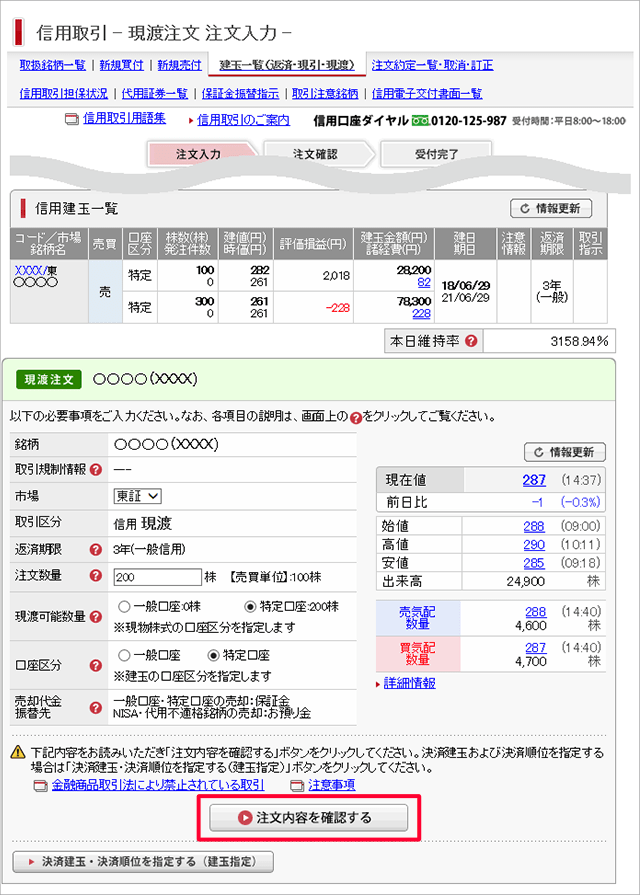Switch to 注文約定一覧・取消・訂正 tab
The image size is (640, 895).
coord(432,66)
